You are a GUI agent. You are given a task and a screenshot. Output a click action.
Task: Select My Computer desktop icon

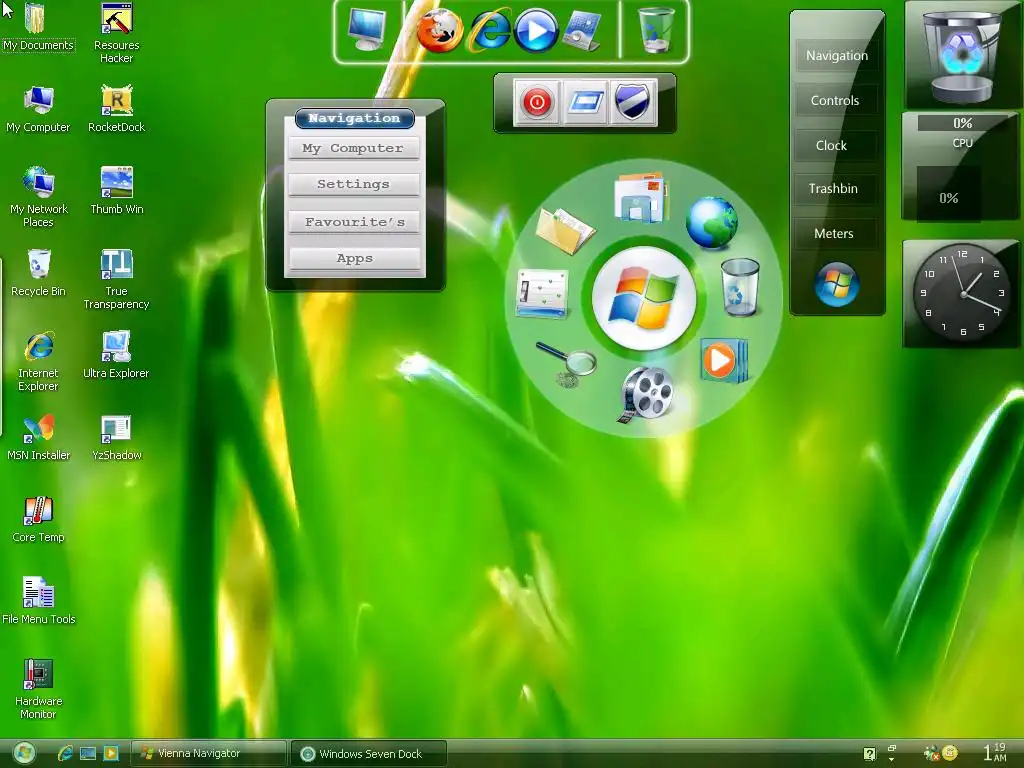click(x=38, y=109)
